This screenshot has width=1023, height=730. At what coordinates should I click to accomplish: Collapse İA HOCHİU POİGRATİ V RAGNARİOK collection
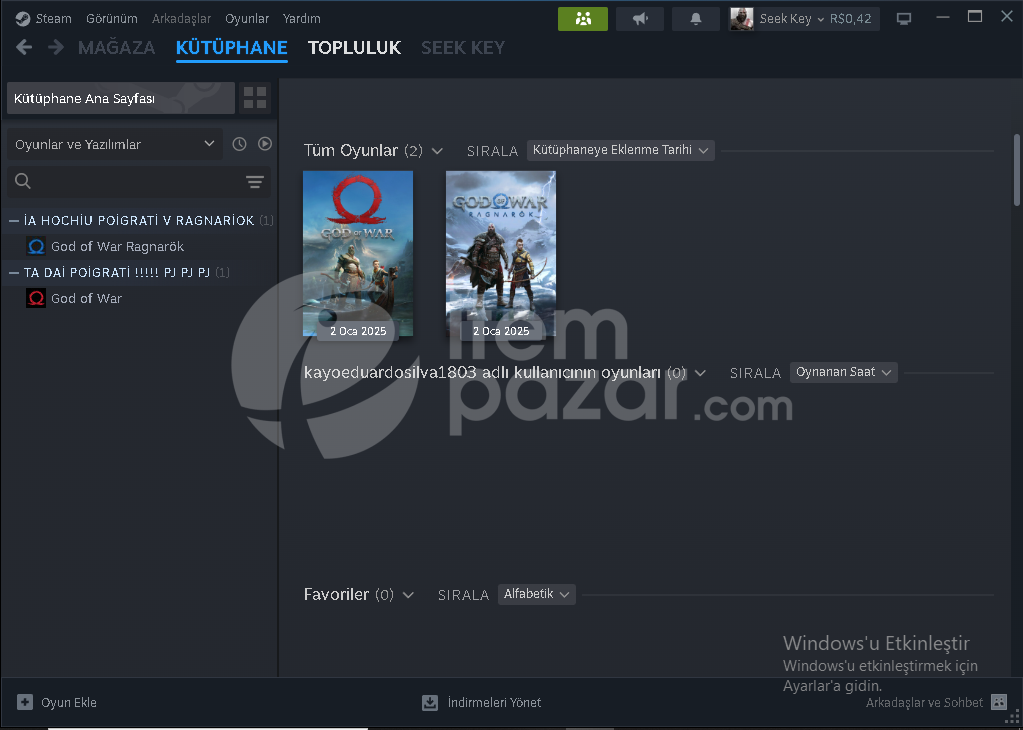14,221
